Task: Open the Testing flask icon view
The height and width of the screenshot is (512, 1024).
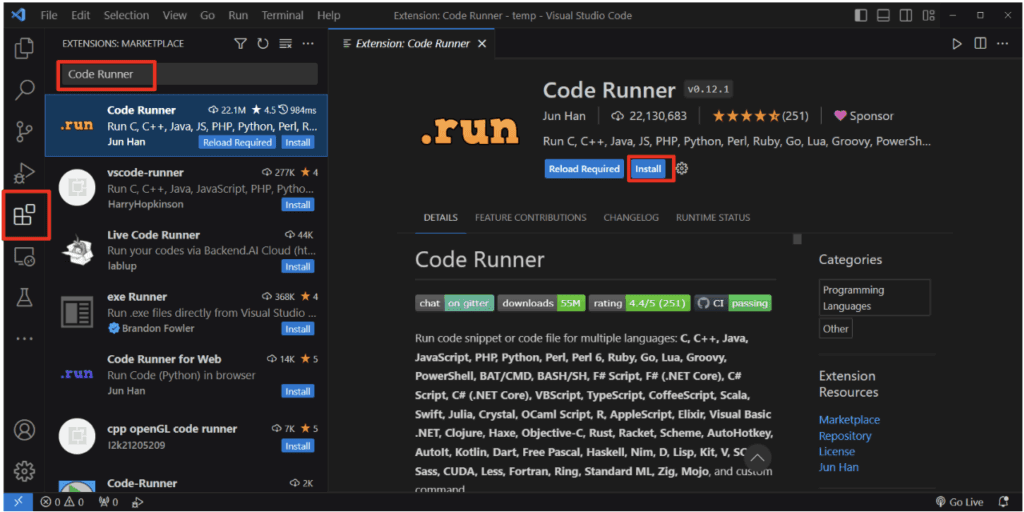Action: (x=24, y=298)
